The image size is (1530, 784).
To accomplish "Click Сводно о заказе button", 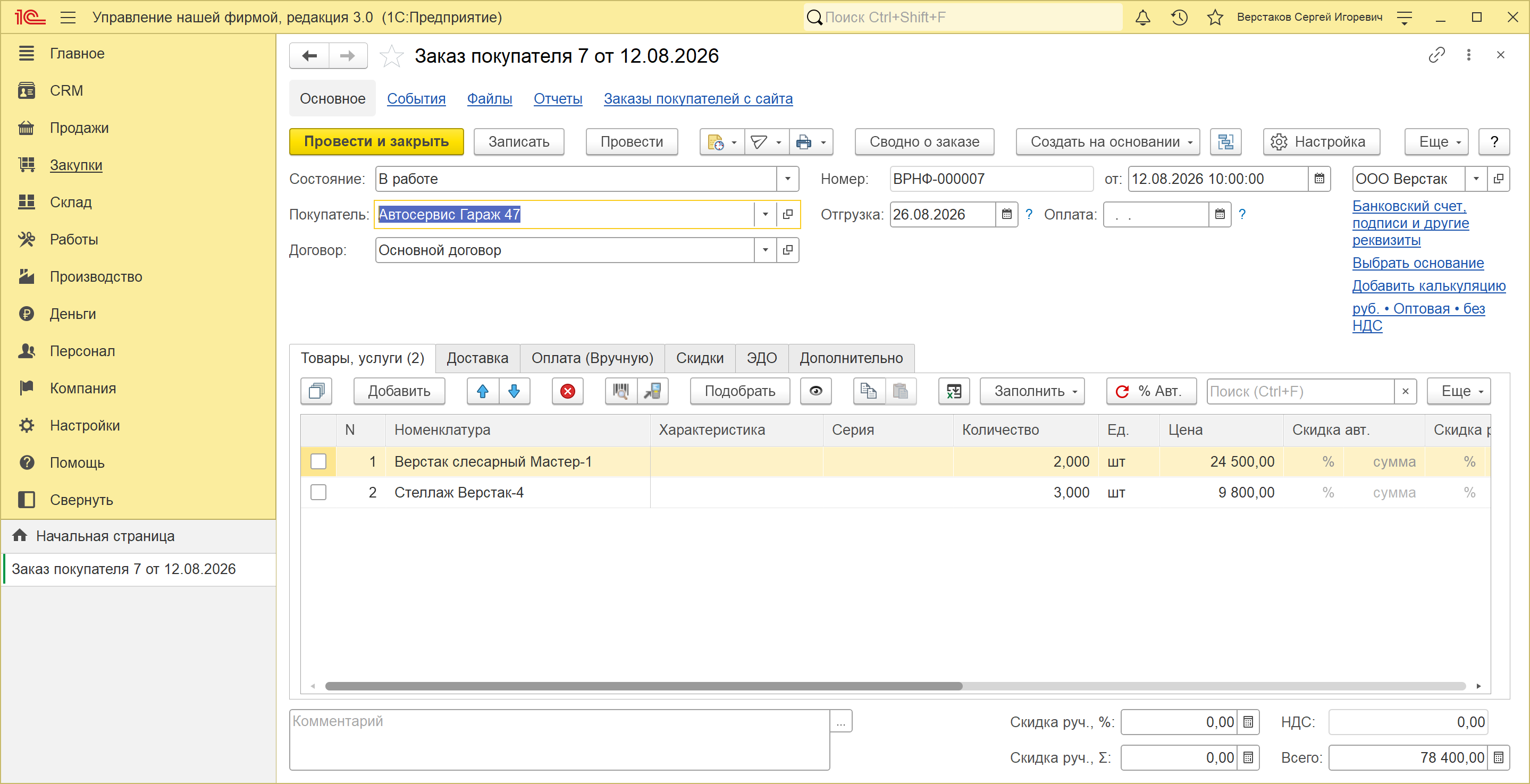I will pos(924,142).
